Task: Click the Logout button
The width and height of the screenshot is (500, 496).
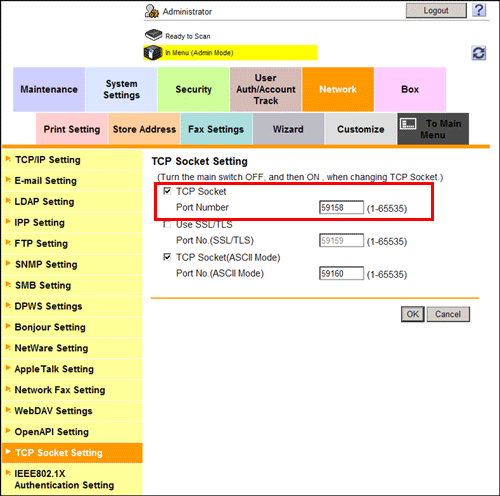Action: [x=436, y=11]
